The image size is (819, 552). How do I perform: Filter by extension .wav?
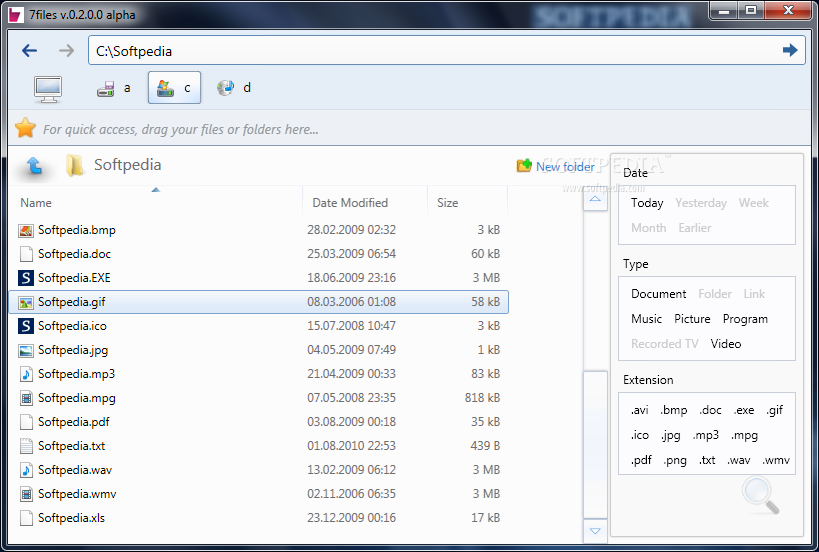coord(739,461)
